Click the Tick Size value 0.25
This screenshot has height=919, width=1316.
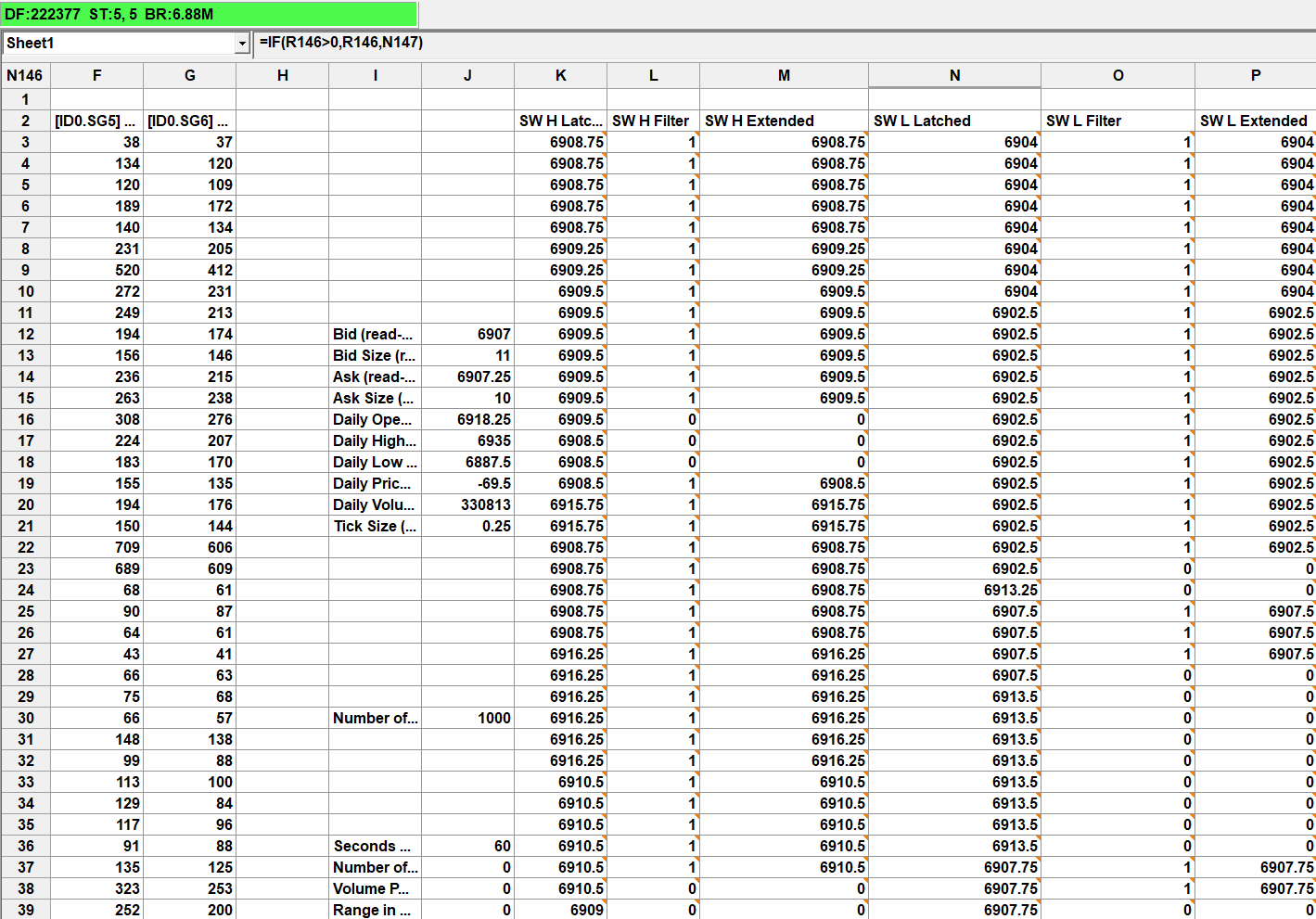tap(468, 526)
